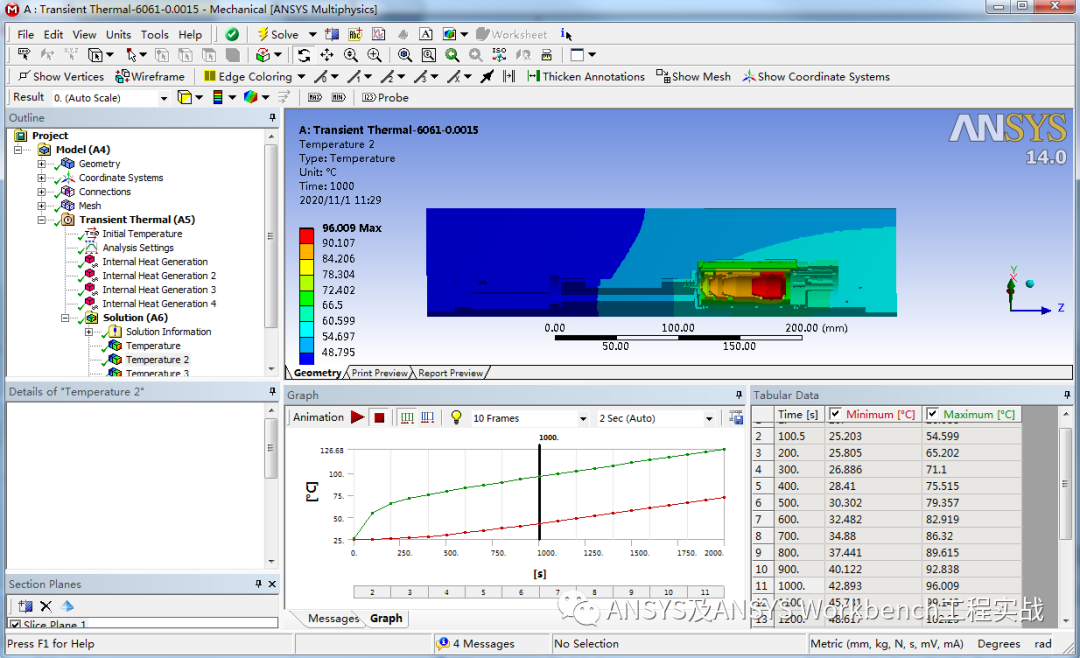The width and height of the screenshot is (1080, 658).
Task: Click the dark blue 48.795 legend color
Action: click(307, 359)
